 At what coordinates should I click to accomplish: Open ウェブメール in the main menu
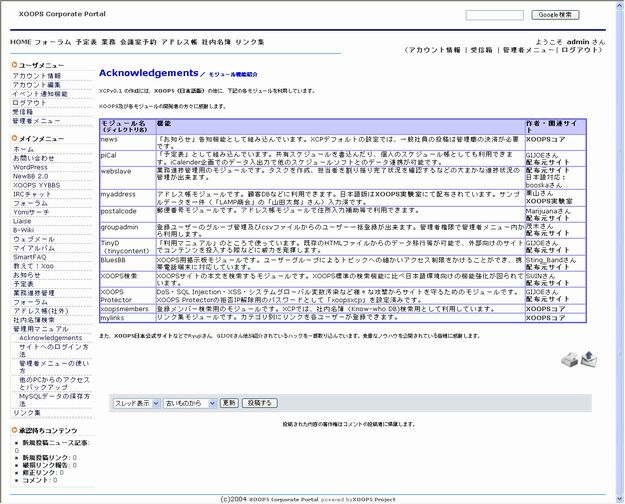tap(34, 239)
